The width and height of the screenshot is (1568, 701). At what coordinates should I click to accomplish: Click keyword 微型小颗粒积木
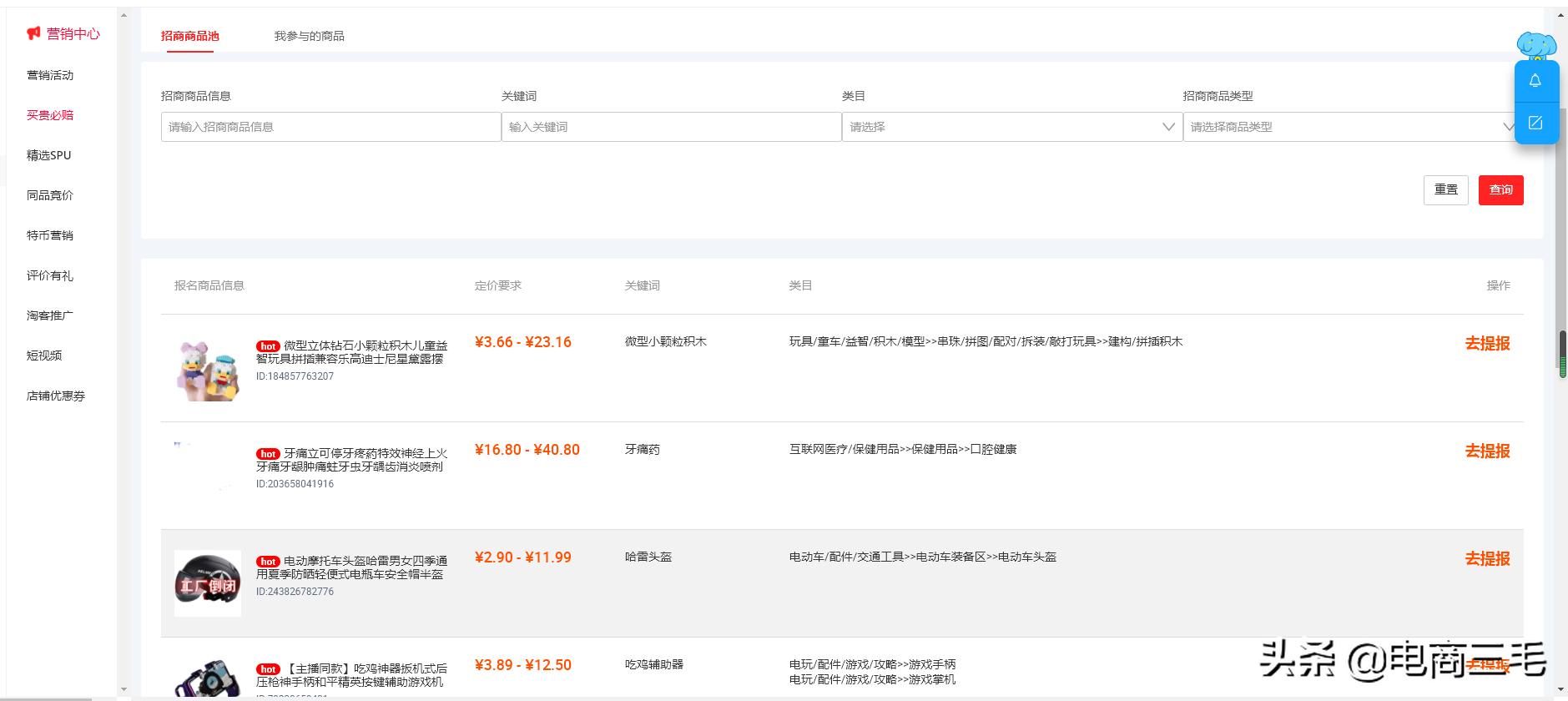tap(666, 341)
